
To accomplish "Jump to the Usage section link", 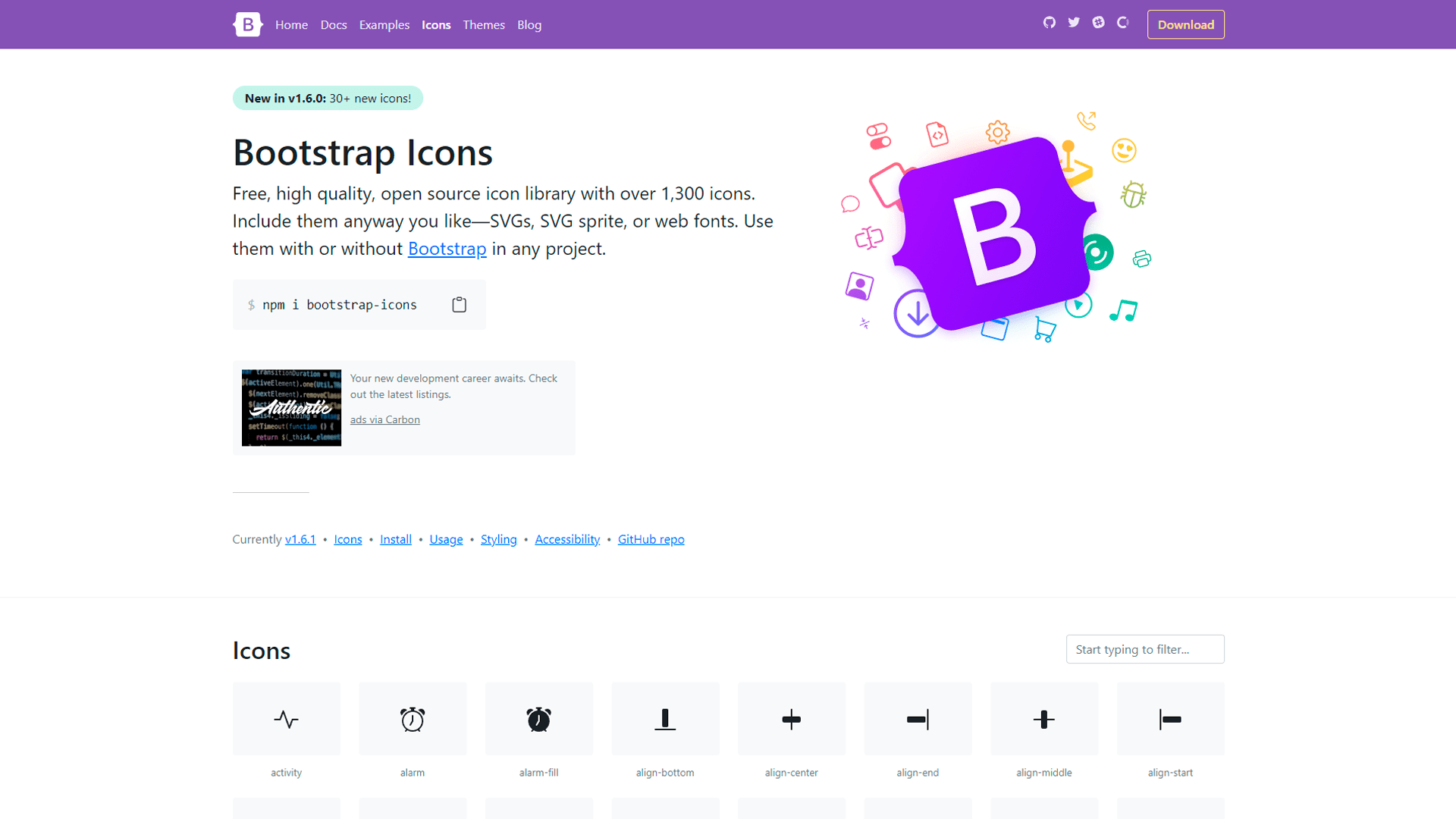I will [446, 539].
